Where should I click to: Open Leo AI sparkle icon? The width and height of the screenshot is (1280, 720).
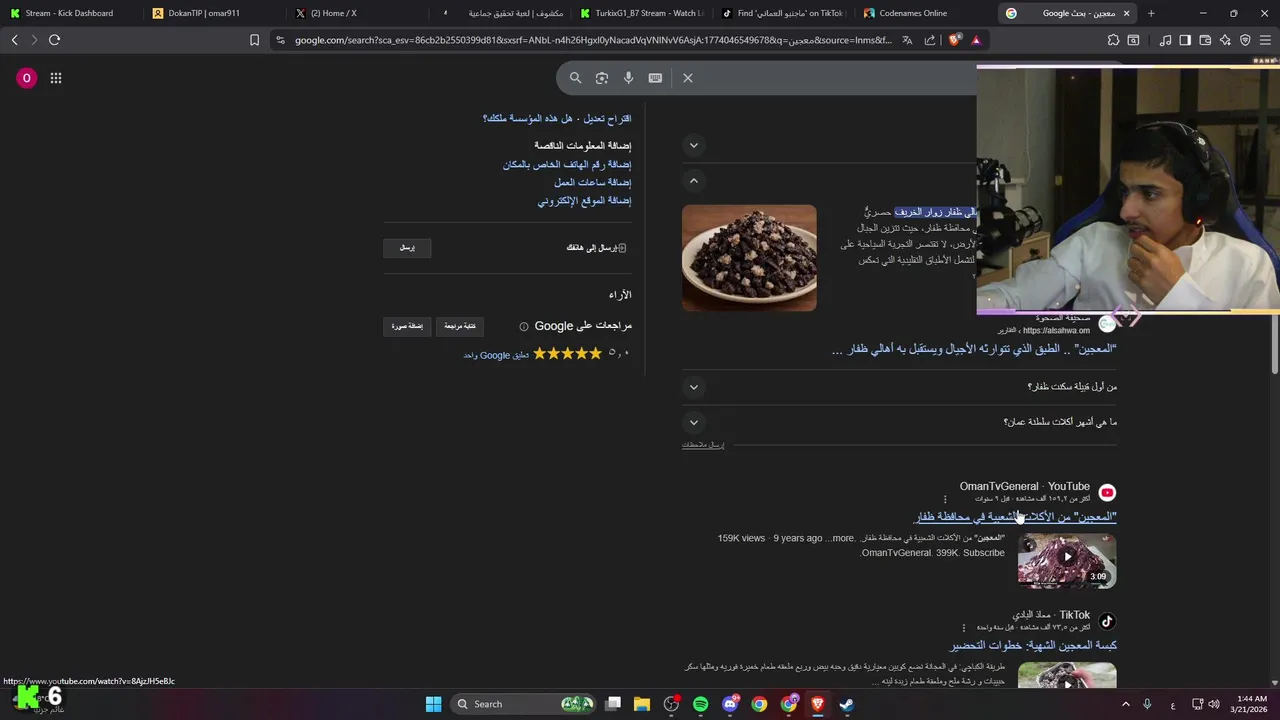point(1225,40)
